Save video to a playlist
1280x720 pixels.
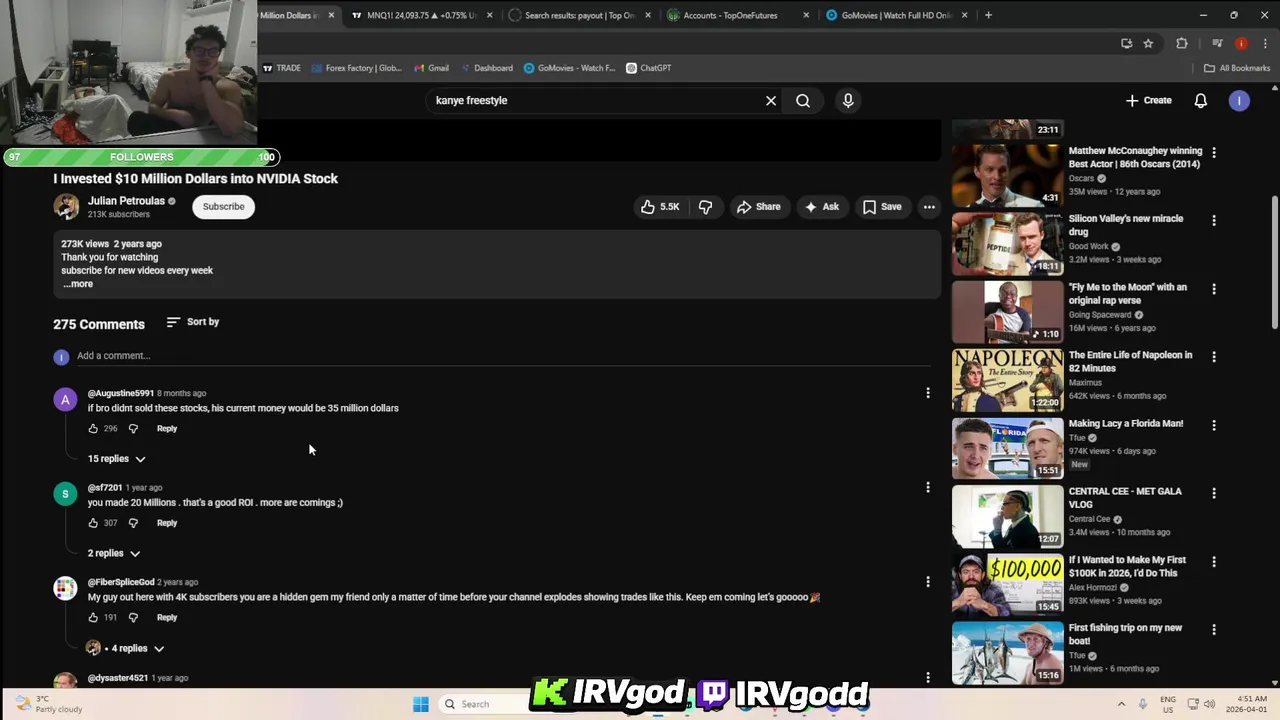tap(882, 207)
